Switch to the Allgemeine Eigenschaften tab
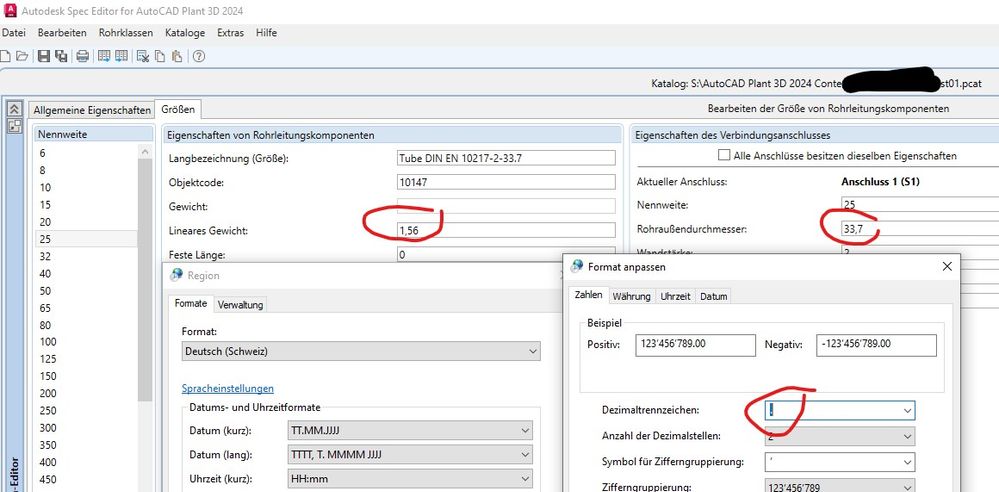The width and height of the screenshot is (999, 492). tap(92, 110)
